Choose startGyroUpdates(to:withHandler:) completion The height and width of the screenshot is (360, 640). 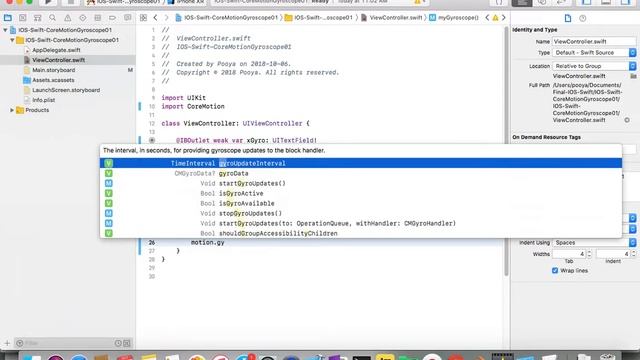click(361, 223)
